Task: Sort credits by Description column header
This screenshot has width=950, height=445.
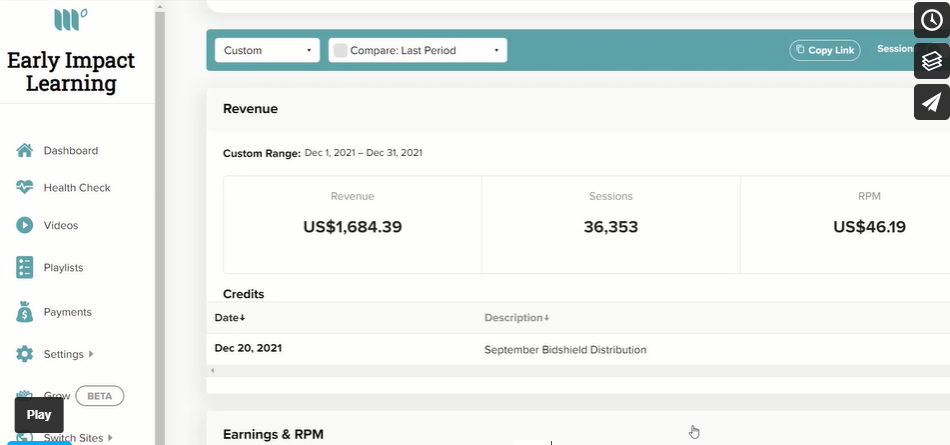Action: point(517,318)
